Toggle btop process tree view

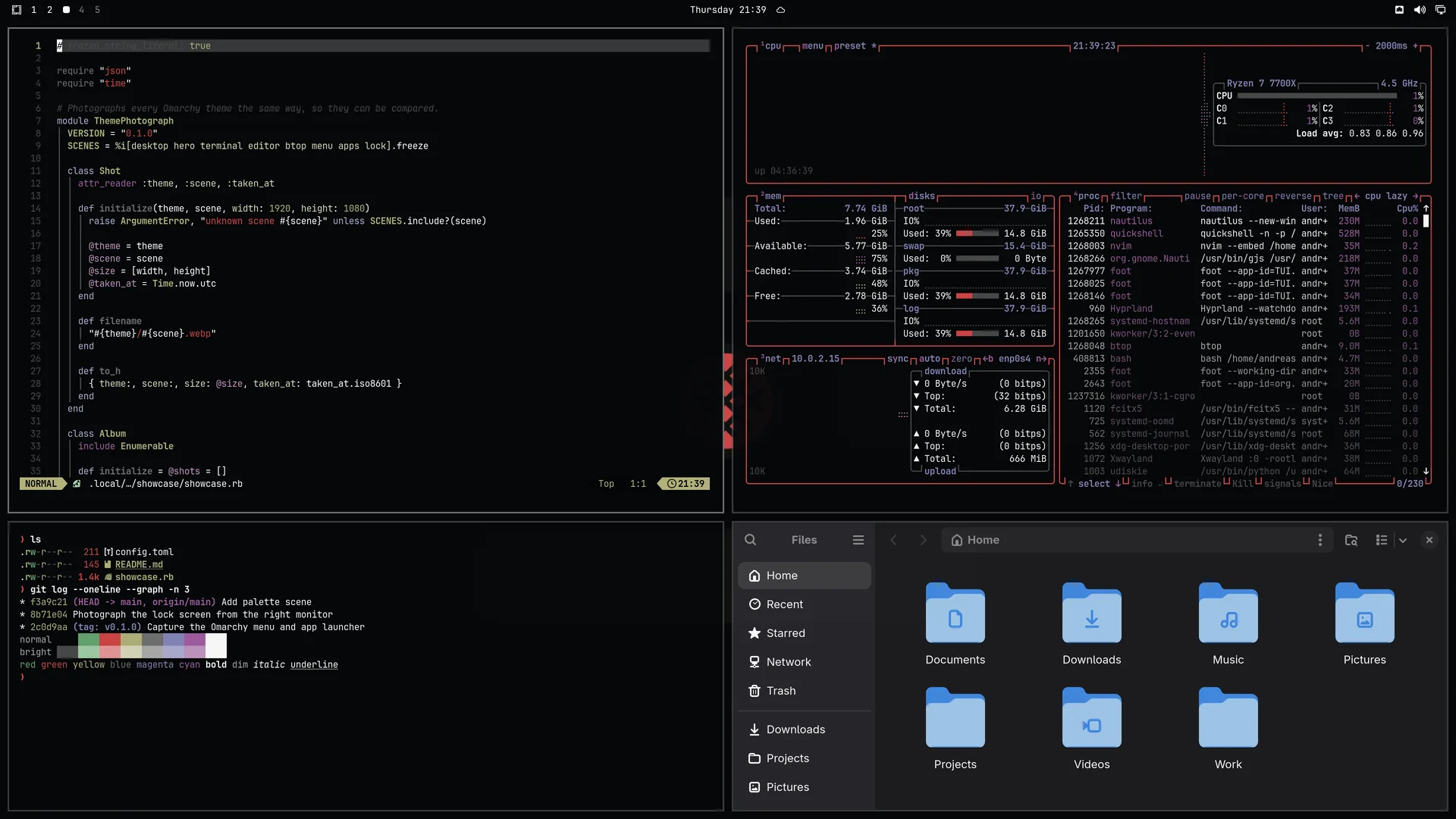point(1332,196)
